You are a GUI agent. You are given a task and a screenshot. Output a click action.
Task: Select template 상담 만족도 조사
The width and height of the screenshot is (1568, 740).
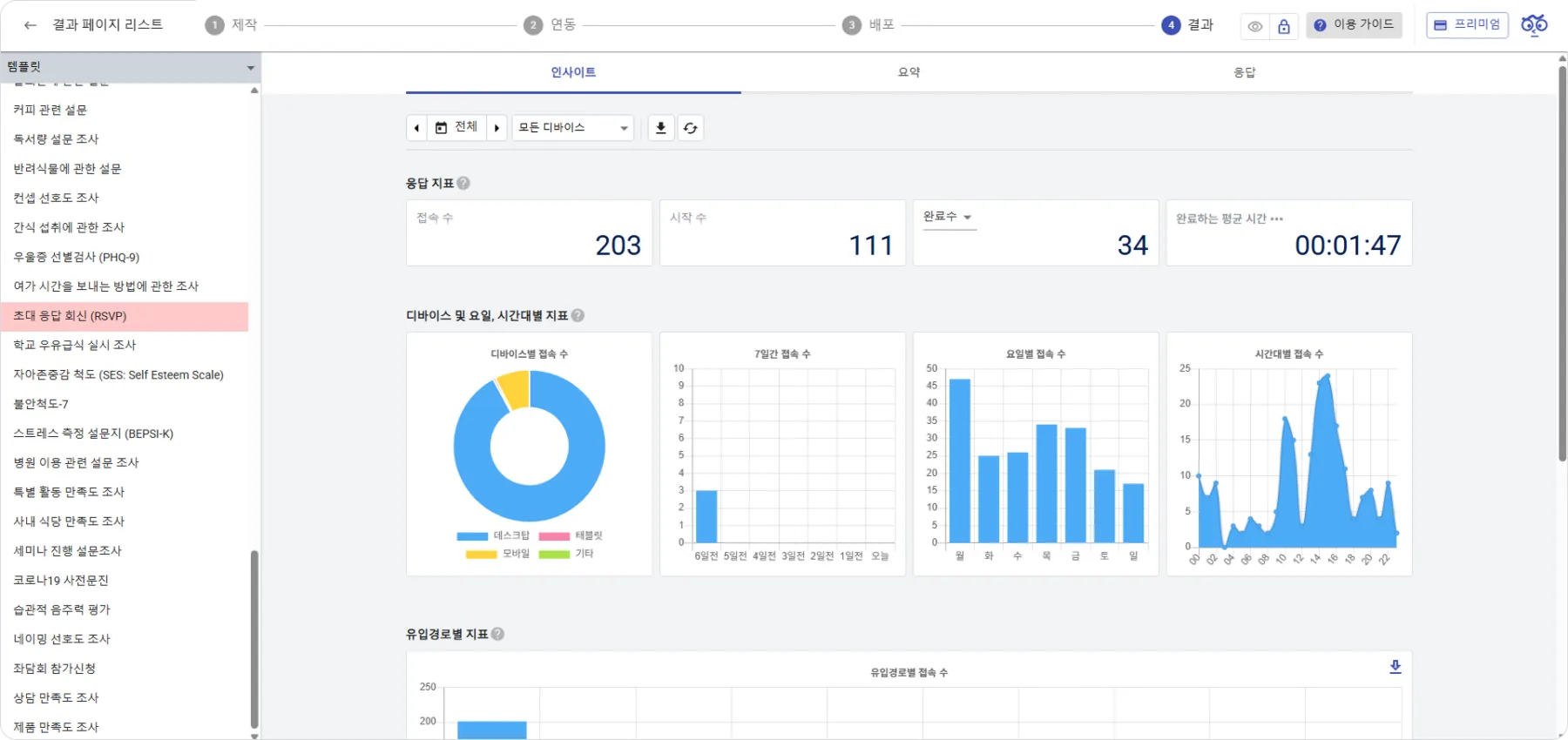click(x=125, y=698)
